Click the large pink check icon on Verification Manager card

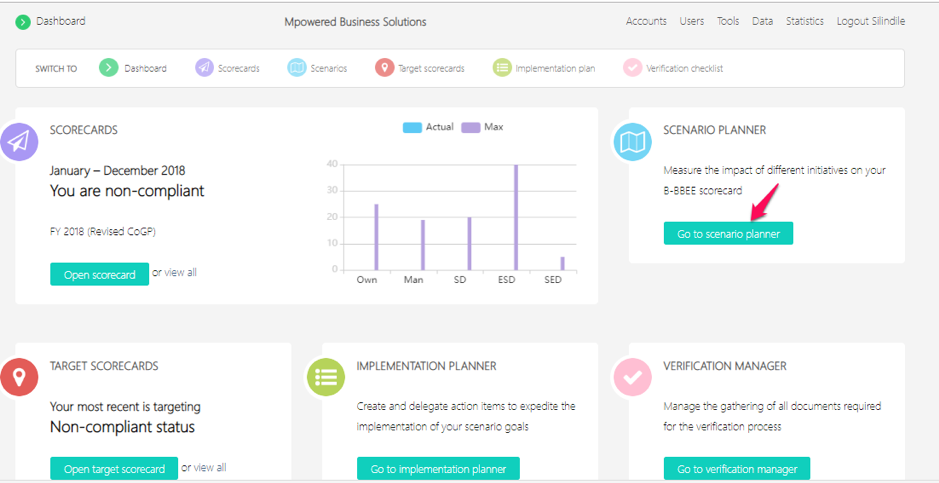click(x=632, y=378)
